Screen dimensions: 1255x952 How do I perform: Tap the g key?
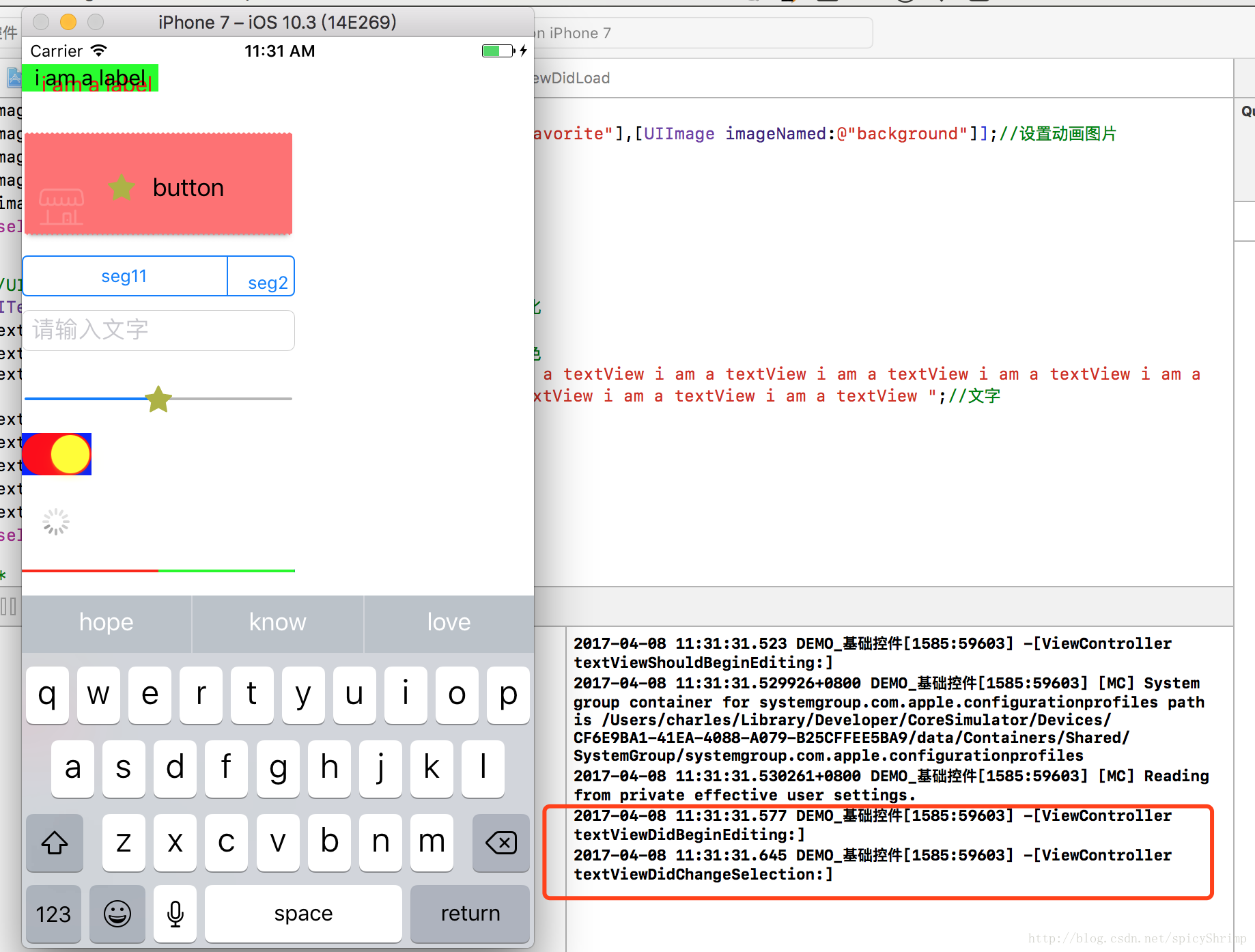point(278,769)
